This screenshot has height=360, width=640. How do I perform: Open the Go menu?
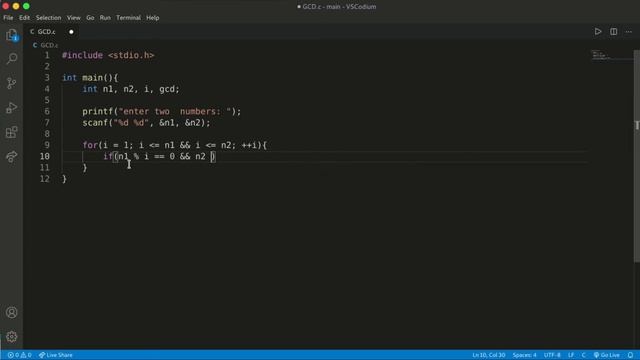pyautogui.click(x=90, y=18)
